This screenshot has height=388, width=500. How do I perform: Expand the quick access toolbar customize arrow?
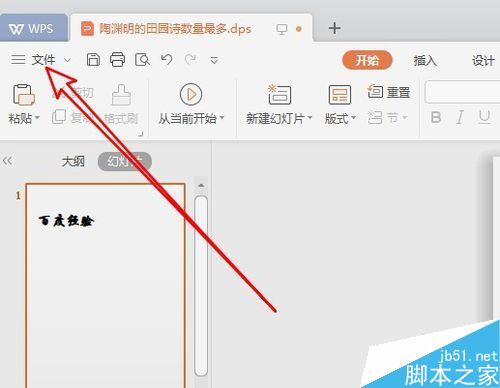214,60
